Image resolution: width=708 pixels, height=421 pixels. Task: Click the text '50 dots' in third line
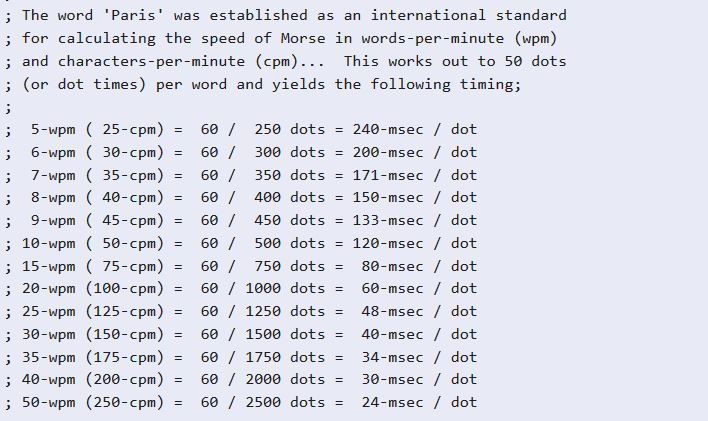535,61
